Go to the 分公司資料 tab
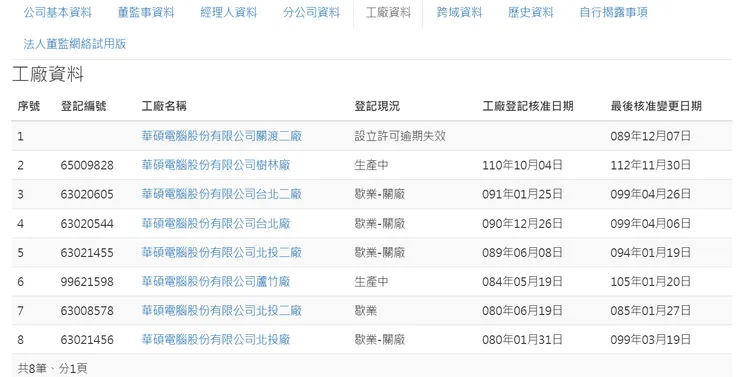Viewport: 740px width, 377px height. click(x=311, y=13)
